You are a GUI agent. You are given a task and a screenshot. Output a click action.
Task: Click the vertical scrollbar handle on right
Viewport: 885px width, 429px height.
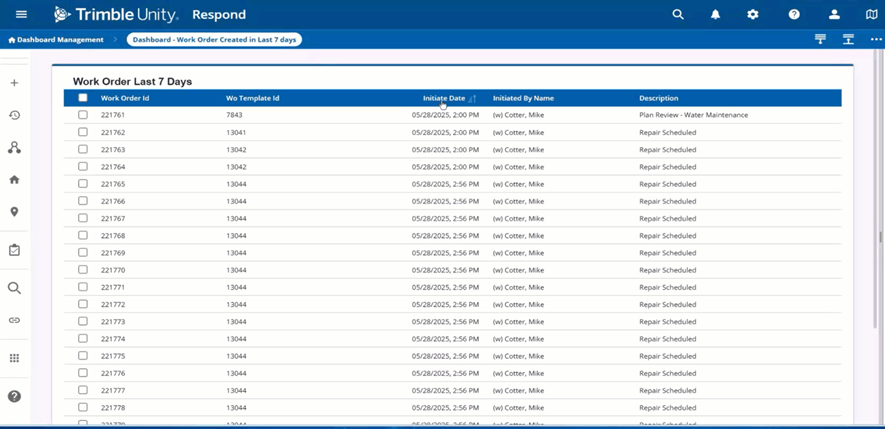[x=880, y=237]
